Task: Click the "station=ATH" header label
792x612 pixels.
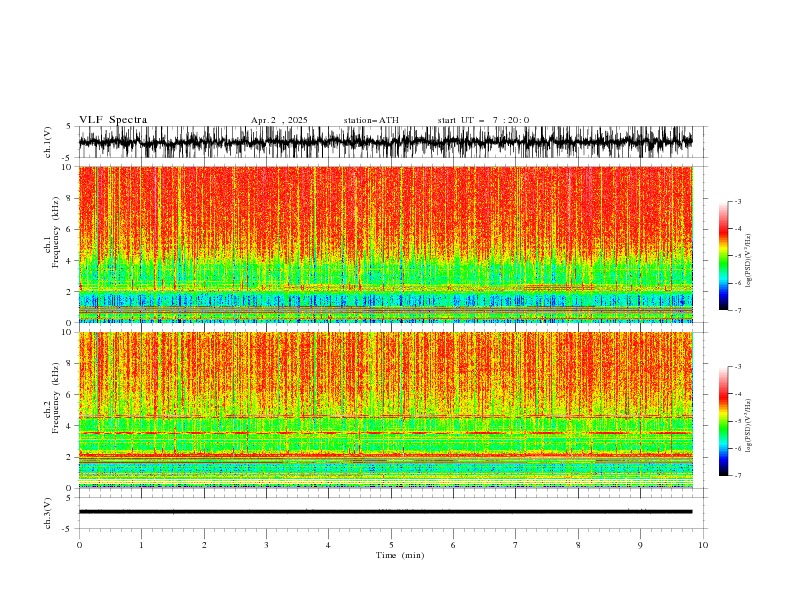Action: click(371, 120)
